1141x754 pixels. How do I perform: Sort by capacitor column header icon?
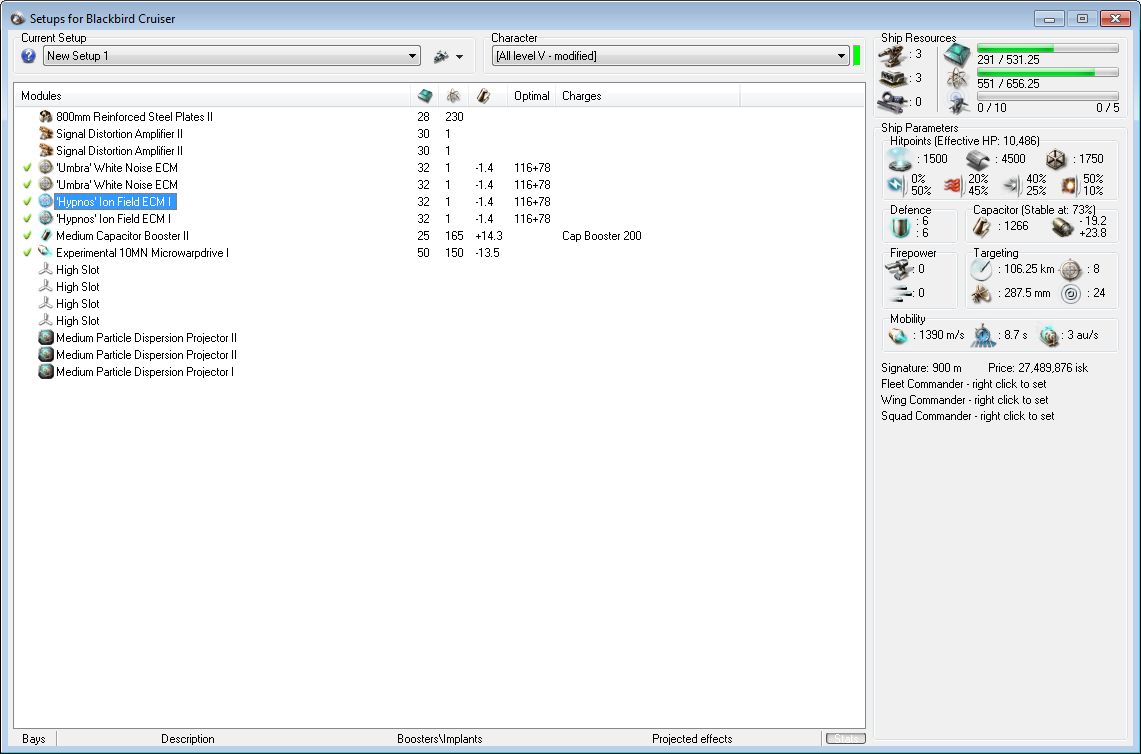point(483,96)
